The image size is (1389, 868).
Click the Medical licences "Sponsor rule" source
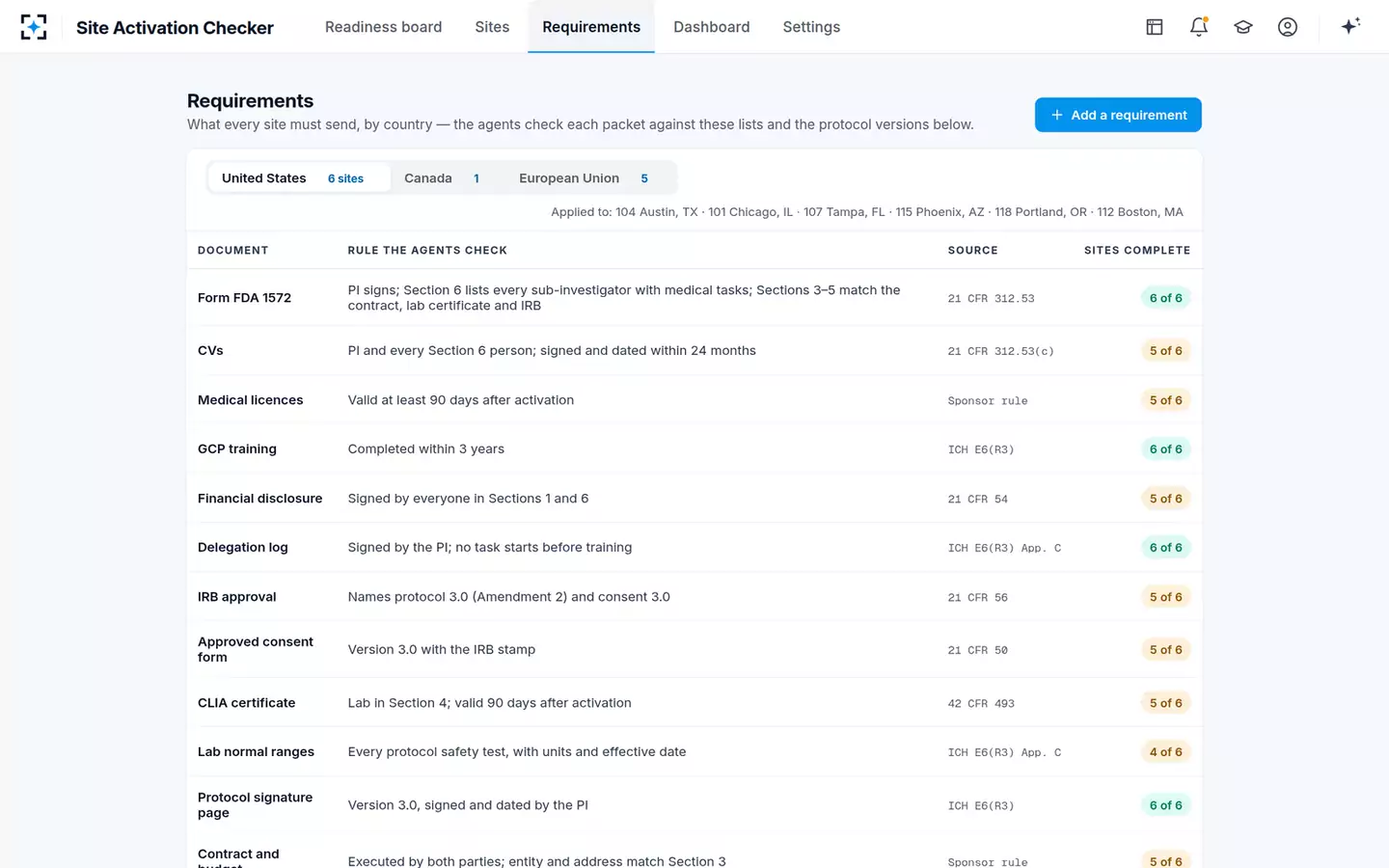point(988,401)
